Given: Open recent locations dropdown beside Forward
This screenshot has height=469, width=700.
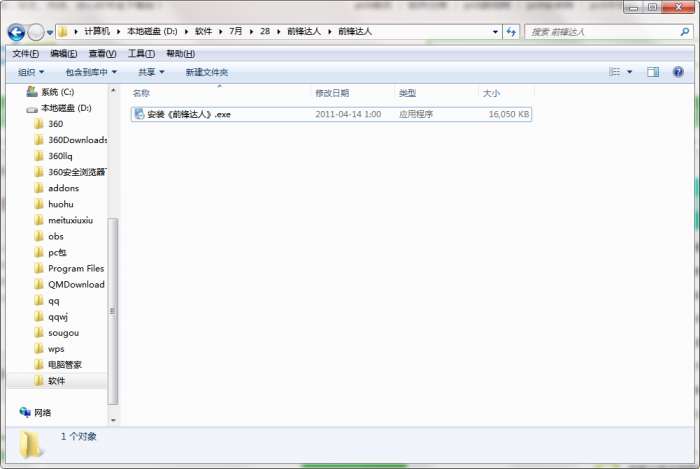Looking at the screenshot, I should click(50, 32).
